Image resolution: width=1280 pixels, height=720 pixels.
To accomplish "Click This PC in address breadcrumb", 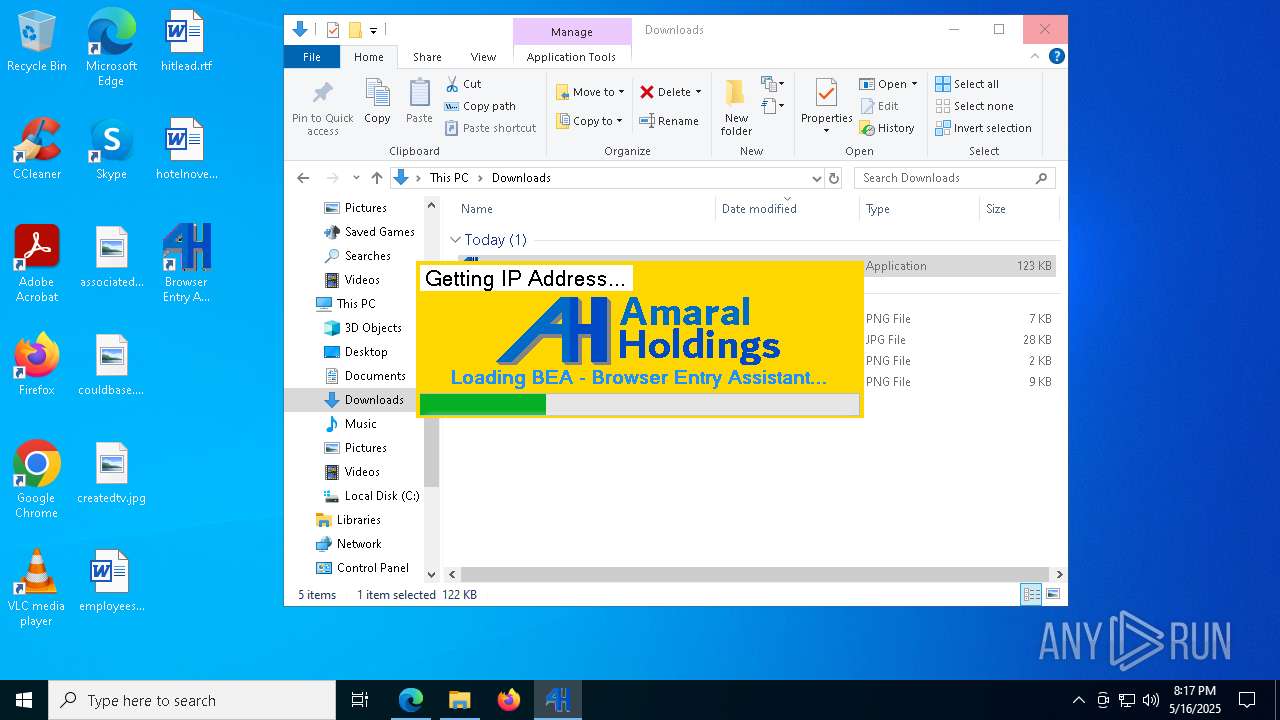I will (x=449, y=178).
